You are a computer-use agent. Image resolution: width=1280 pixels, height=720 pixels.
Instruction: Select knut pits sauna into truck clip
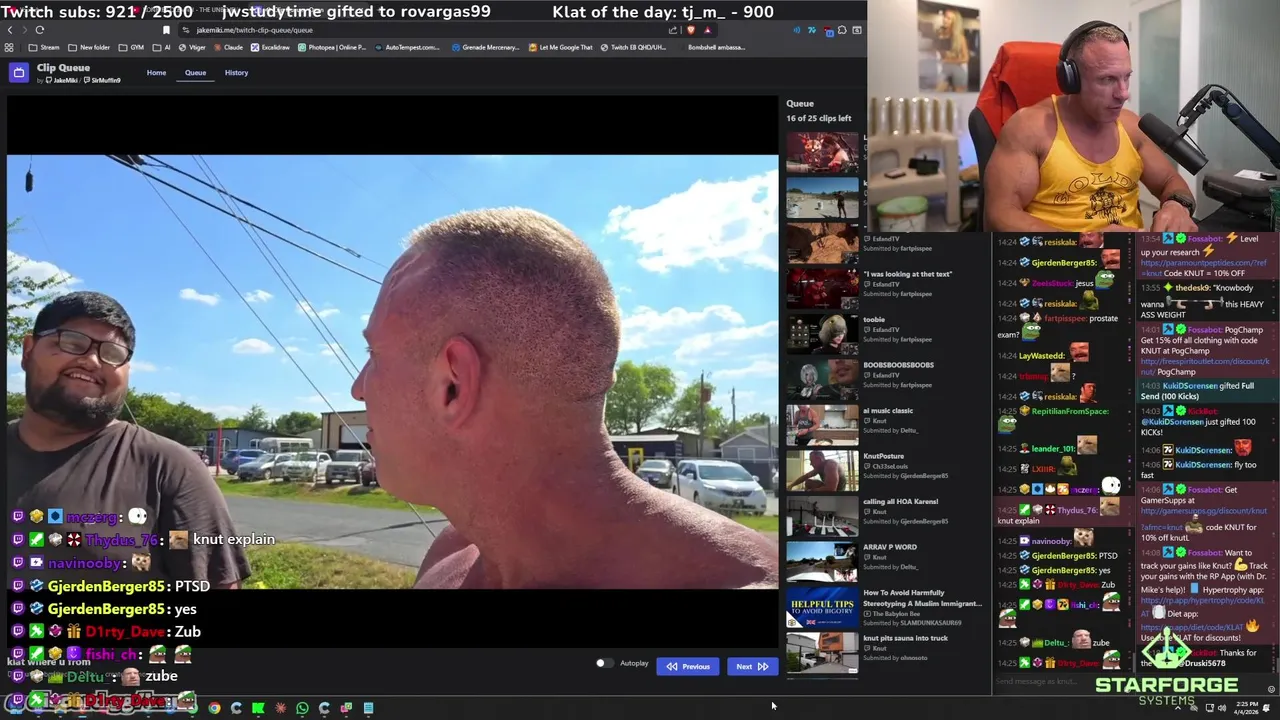(822, 652)
